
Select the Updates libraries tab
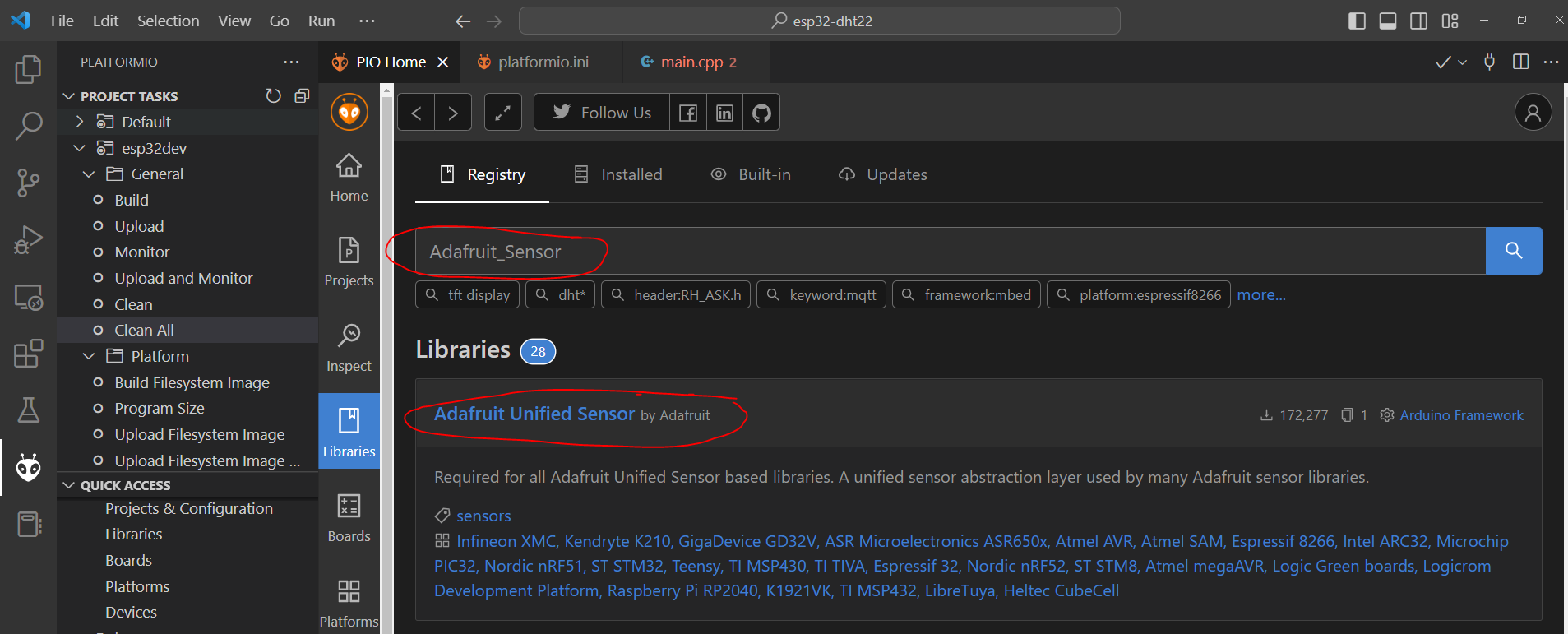(x=882, y=174)
